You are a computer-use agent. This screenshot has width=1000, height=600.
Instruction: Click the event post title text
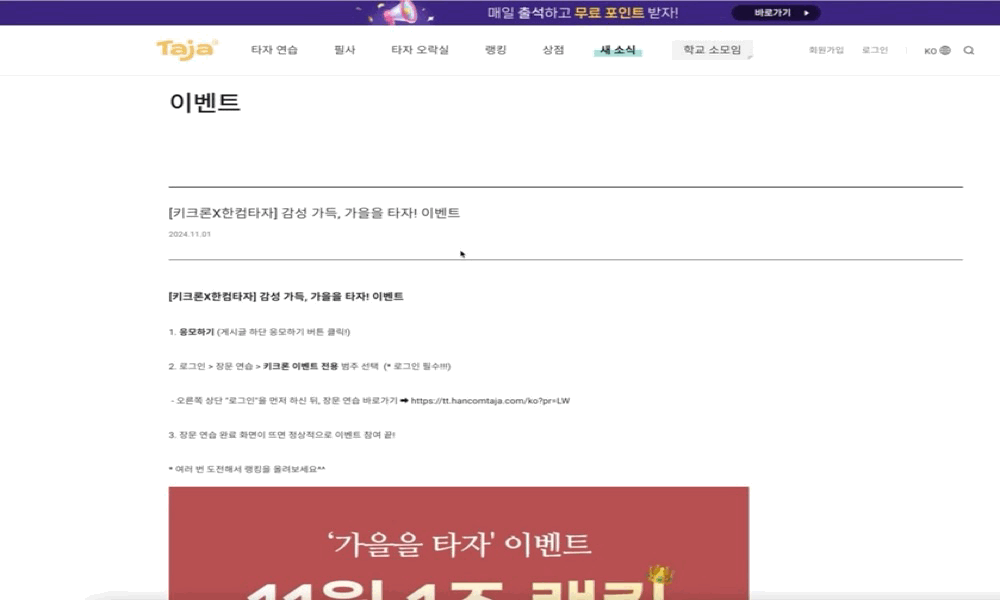(314, 213)
